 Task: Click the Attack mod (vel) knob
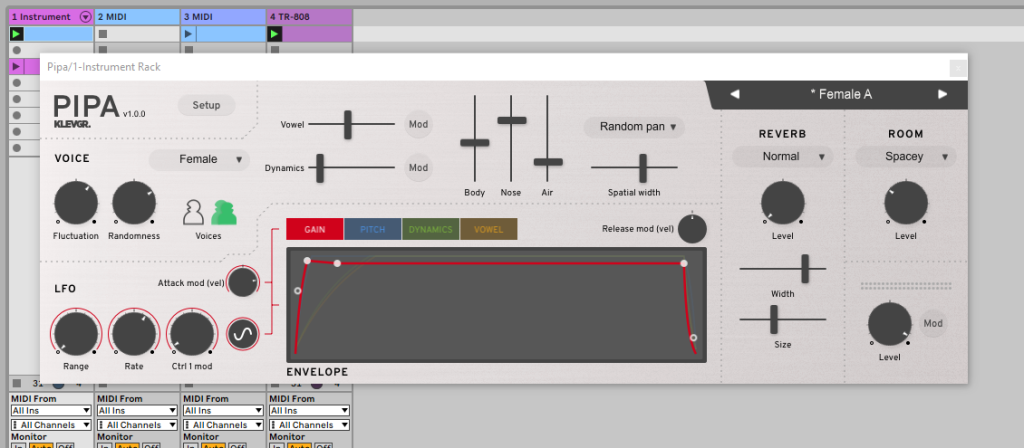[243, 283]
